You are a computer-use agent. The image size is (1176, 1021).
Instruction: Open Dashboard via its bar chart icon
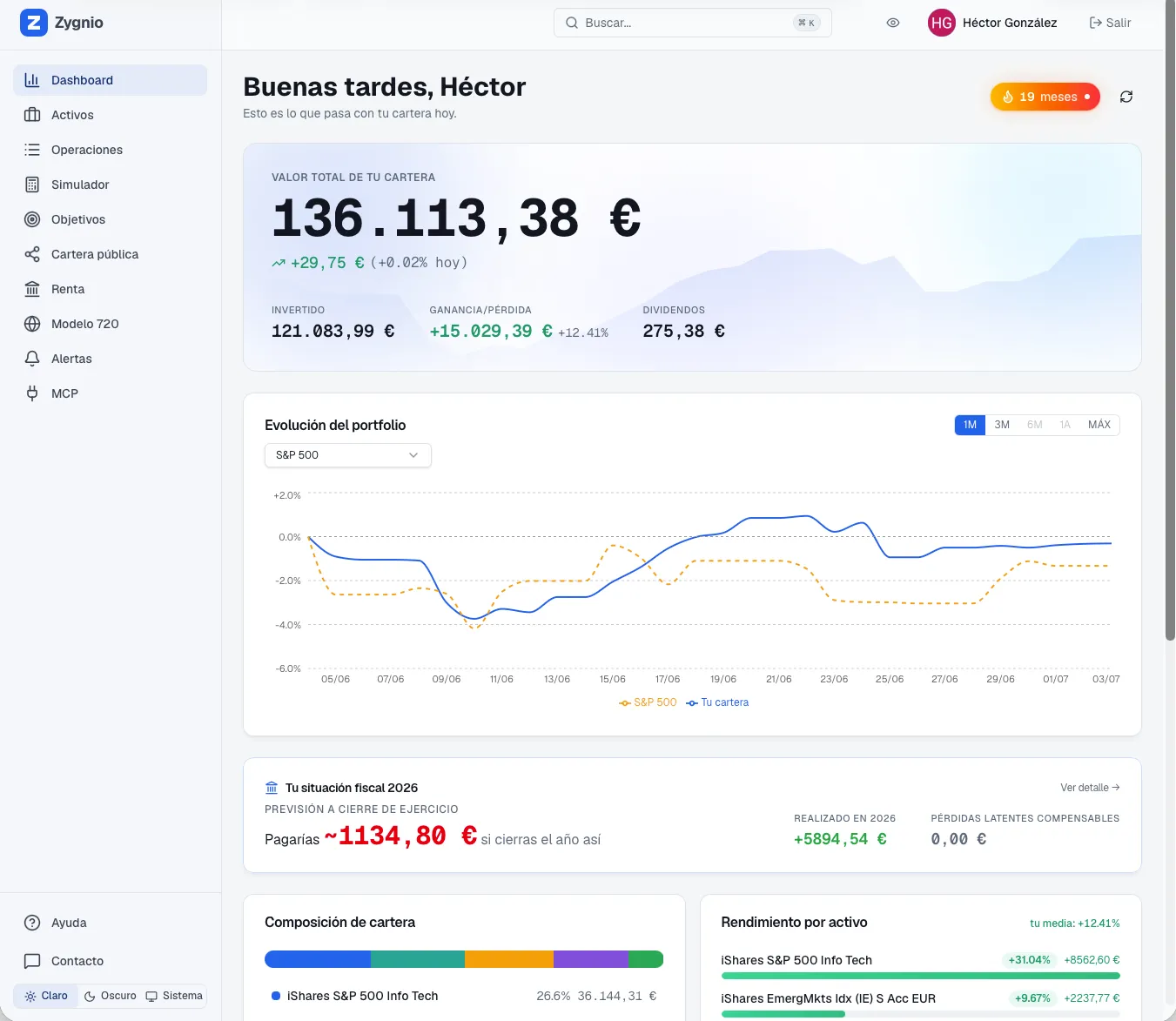point(32,80)
